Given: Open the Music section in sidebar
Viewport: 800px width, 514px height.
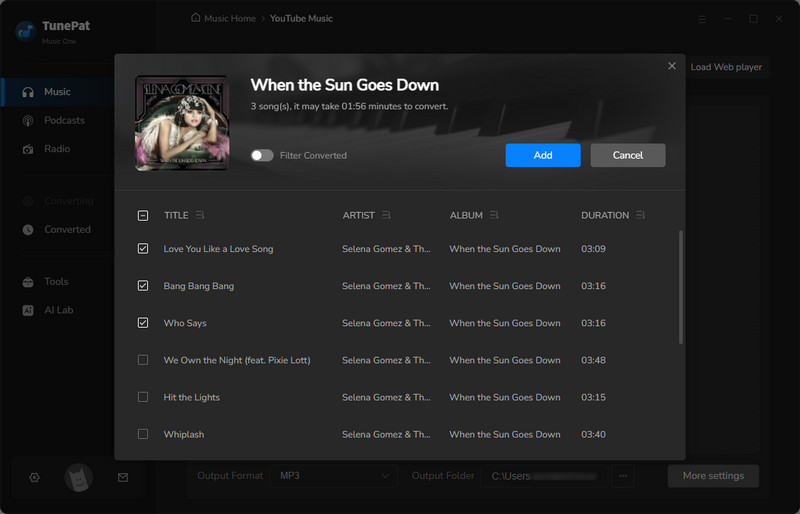Looking at the screenshot, I should tap(57, 92).
